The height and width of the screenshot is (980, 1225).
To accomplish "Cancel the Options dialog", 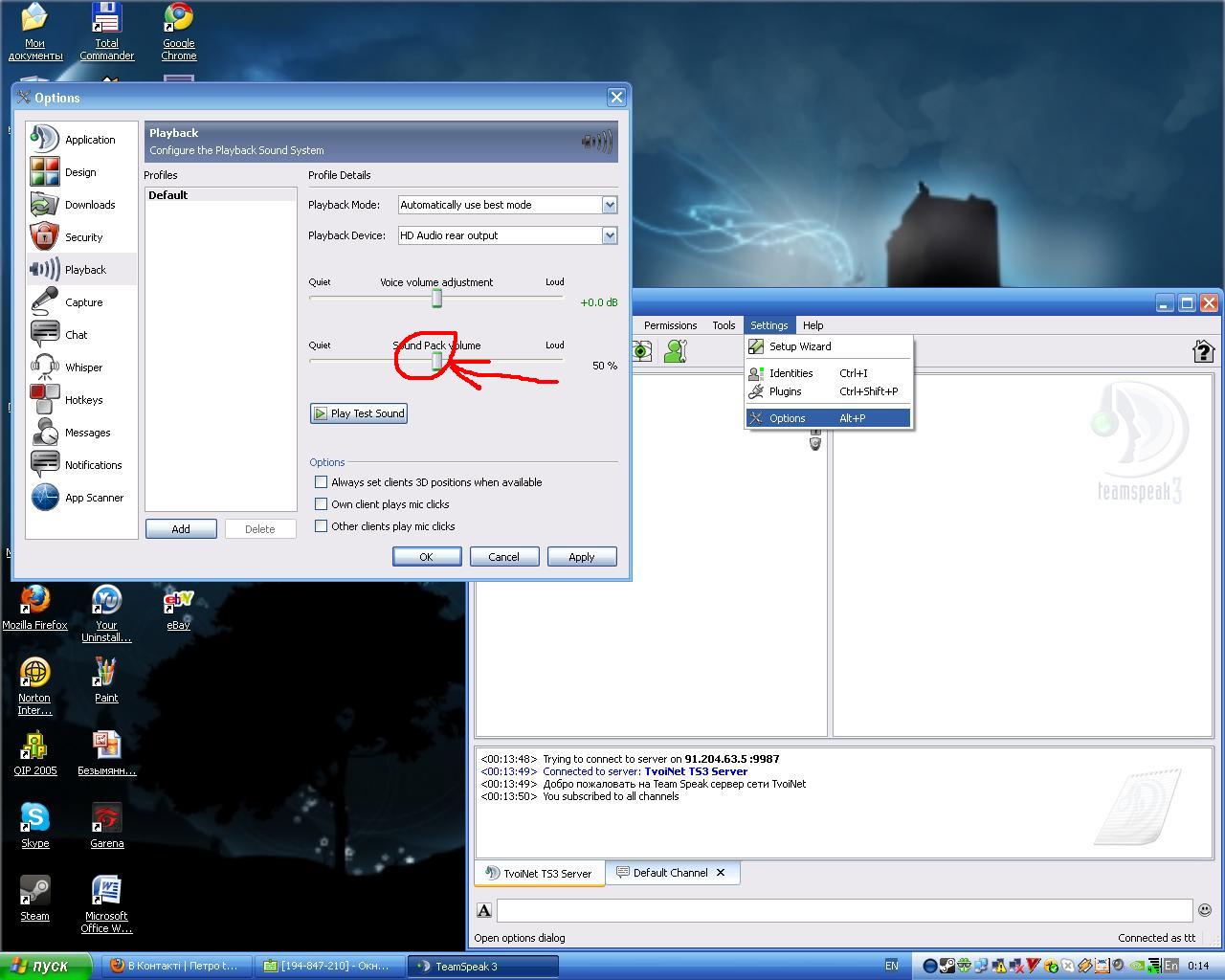I will pos(504,557).
